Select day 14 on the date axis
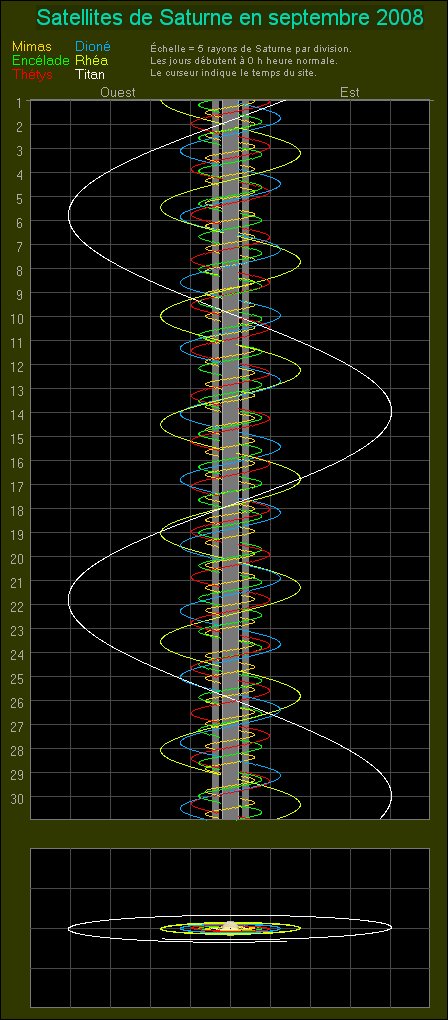This screenshot has height=1020, width=448. click(x=18, y=414)
